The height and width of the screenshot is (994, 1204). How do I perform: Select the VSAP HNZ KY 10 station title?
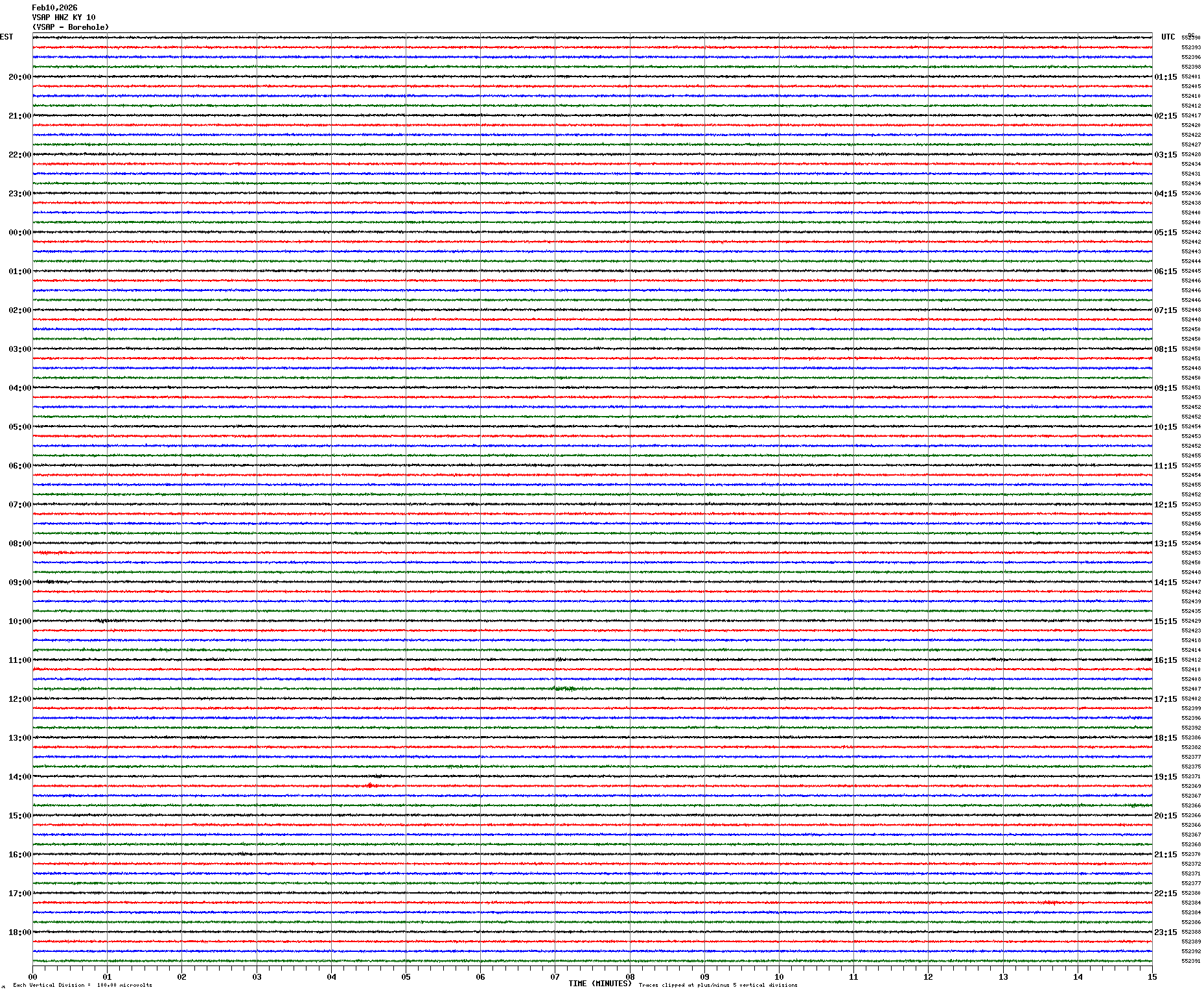64,17
